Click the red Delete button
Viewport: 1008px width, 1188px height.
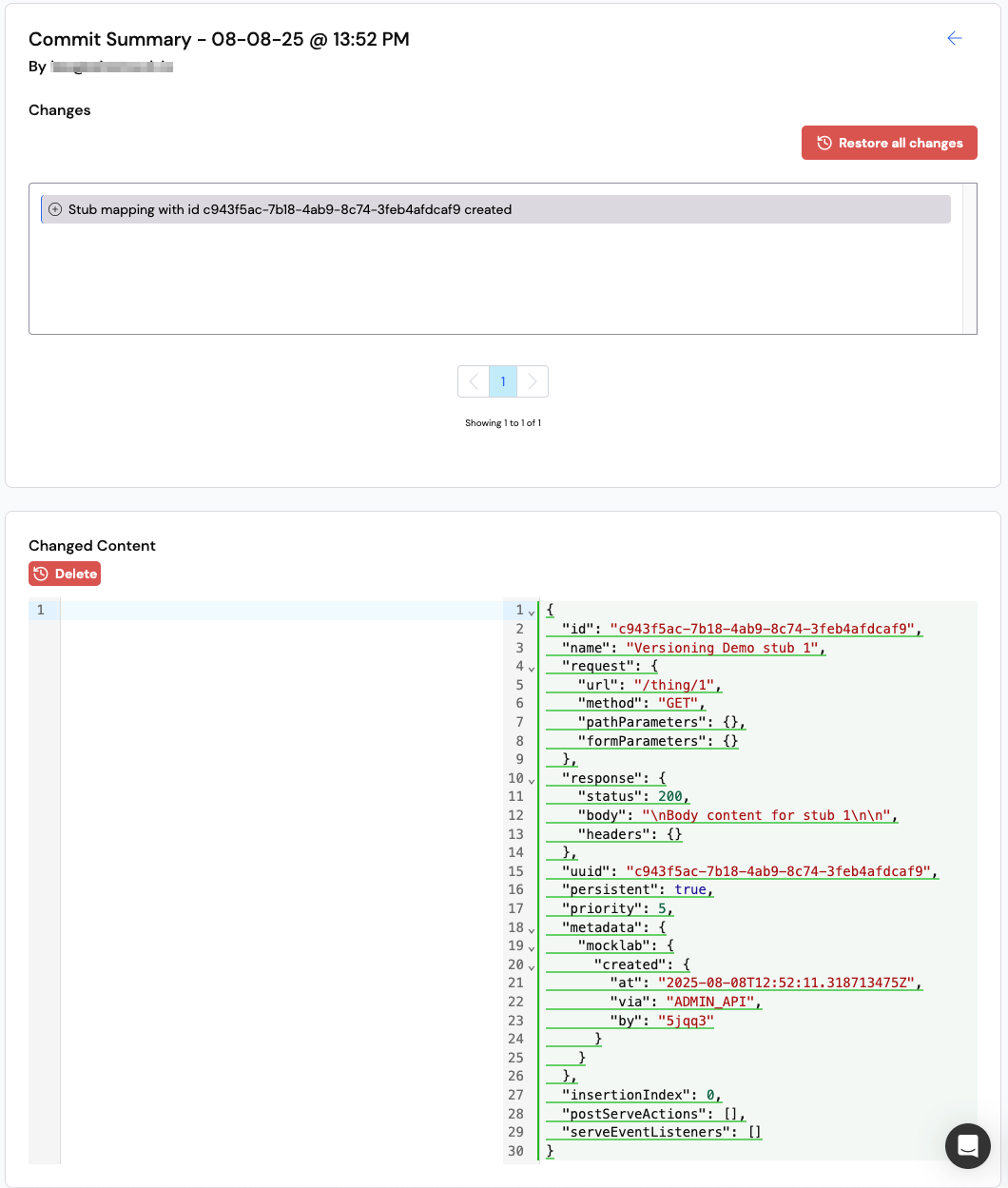tap(65, 574)
